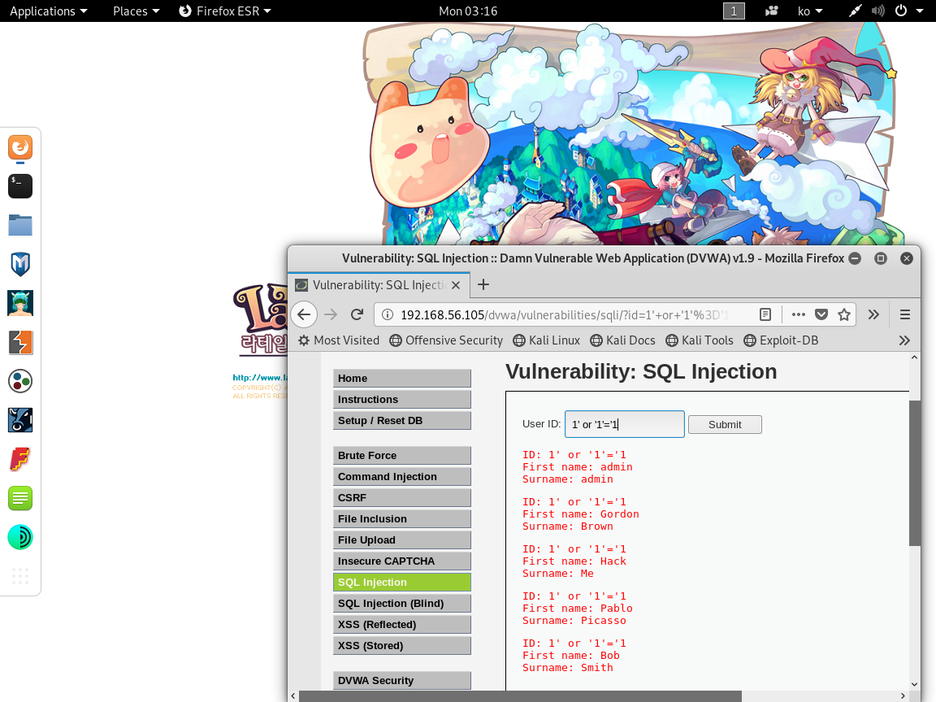Open Faraday IDE dock icon
The width and height of the screenshot is (936, 702).
click(x=20, y=460)
